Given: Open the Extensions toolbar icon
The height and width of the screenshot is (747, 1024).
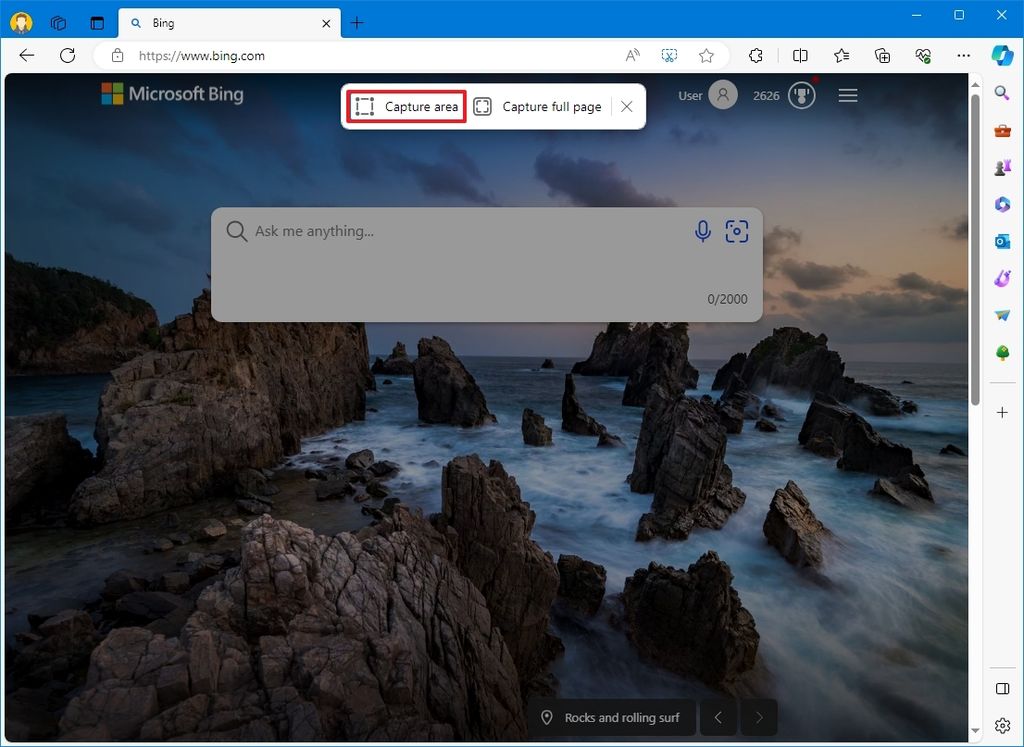Looking at the screenshot, I should coord(756,56).
